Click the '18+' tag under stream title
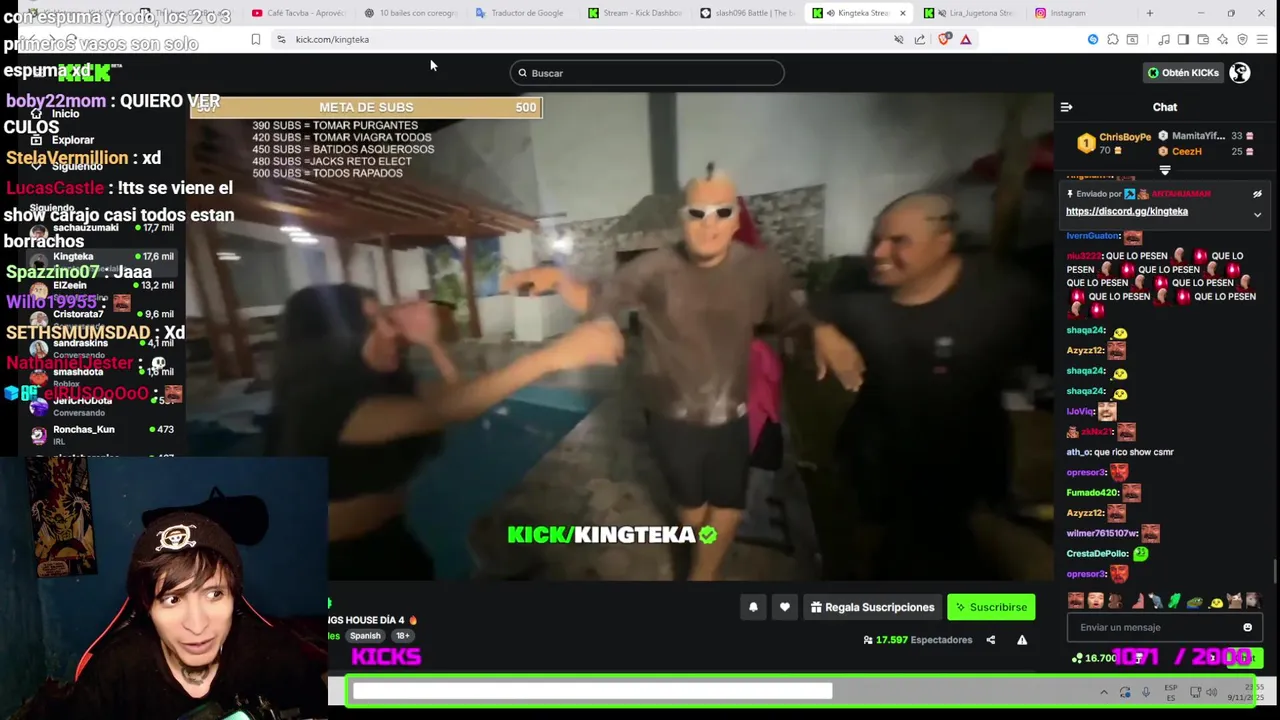The width and height of the screenshot is (1280, 720). (402, 636)
